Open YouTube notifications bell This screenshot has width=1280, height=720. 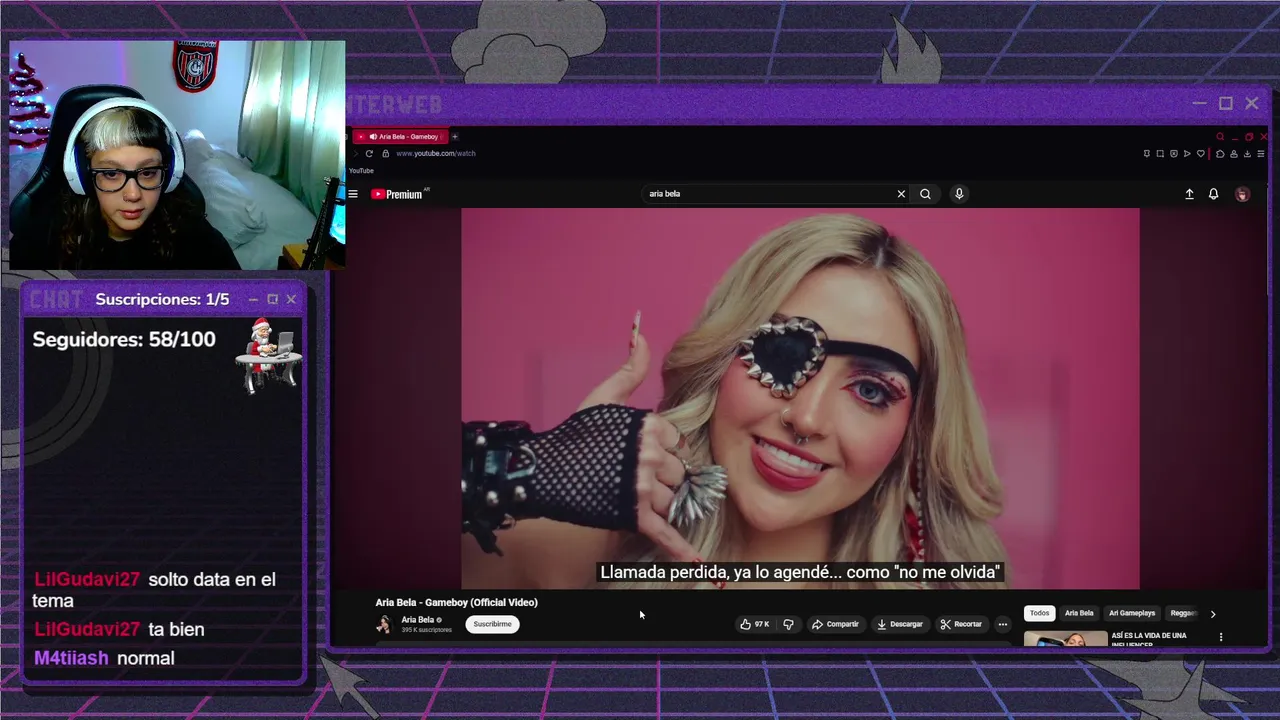[1213, 194]
